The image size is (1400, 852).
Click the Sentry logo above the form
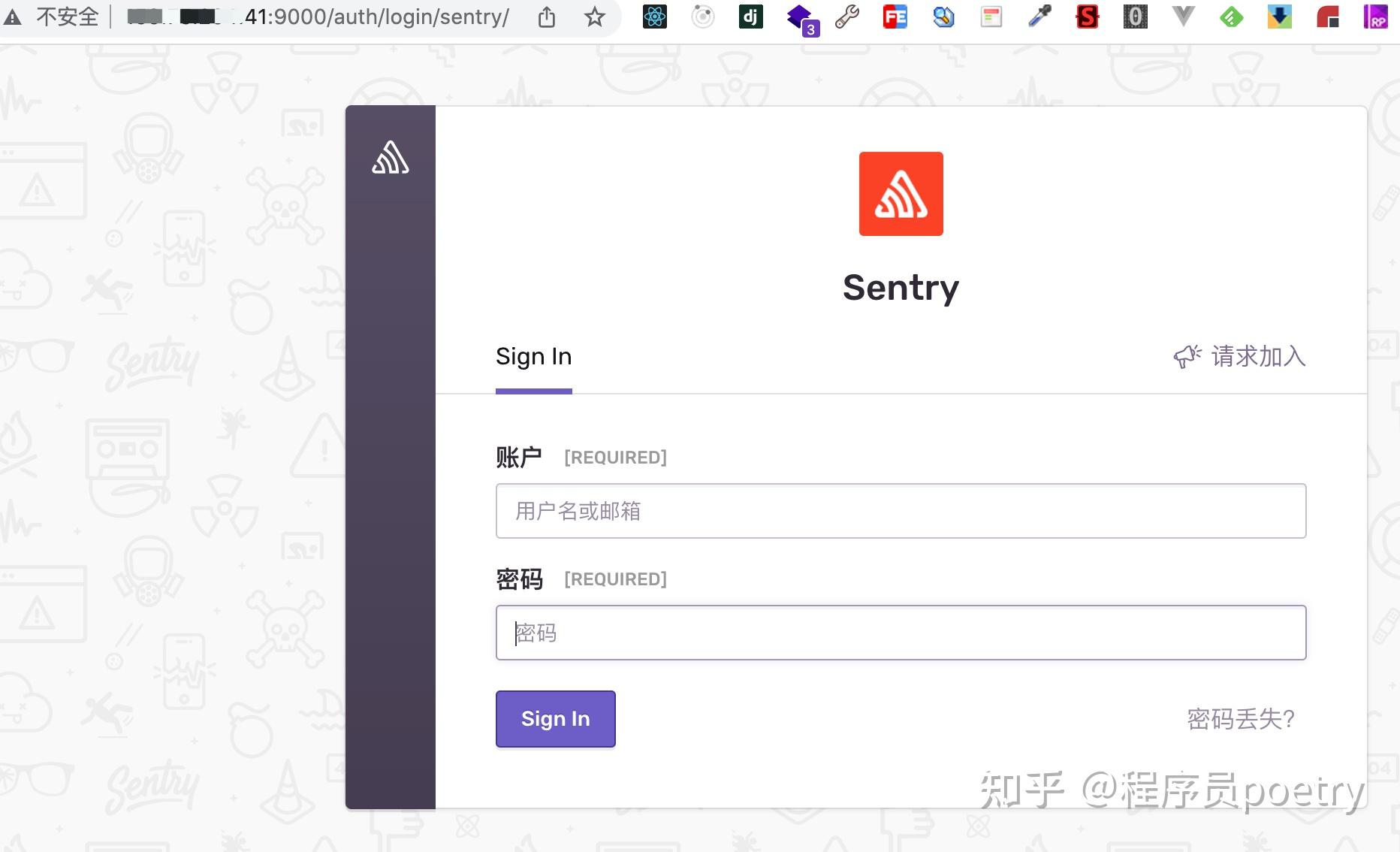901,194
